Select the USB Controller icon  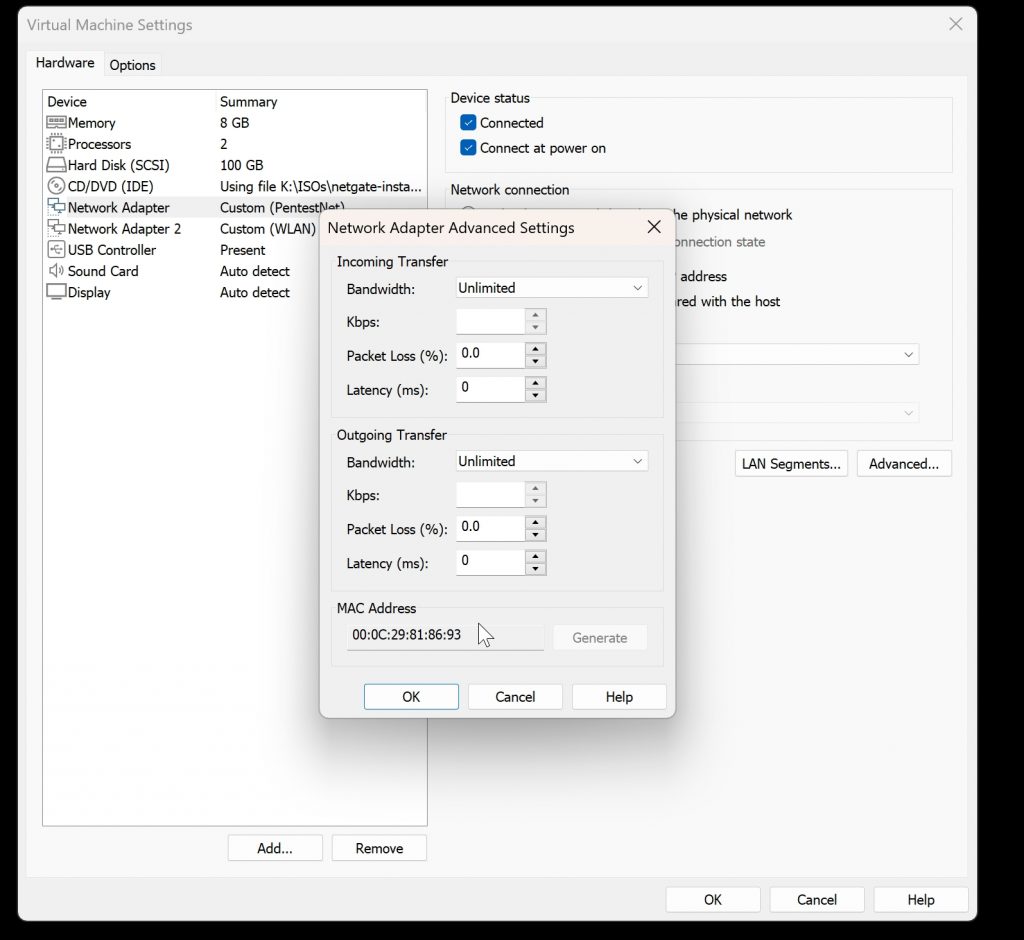coord(56,250)
